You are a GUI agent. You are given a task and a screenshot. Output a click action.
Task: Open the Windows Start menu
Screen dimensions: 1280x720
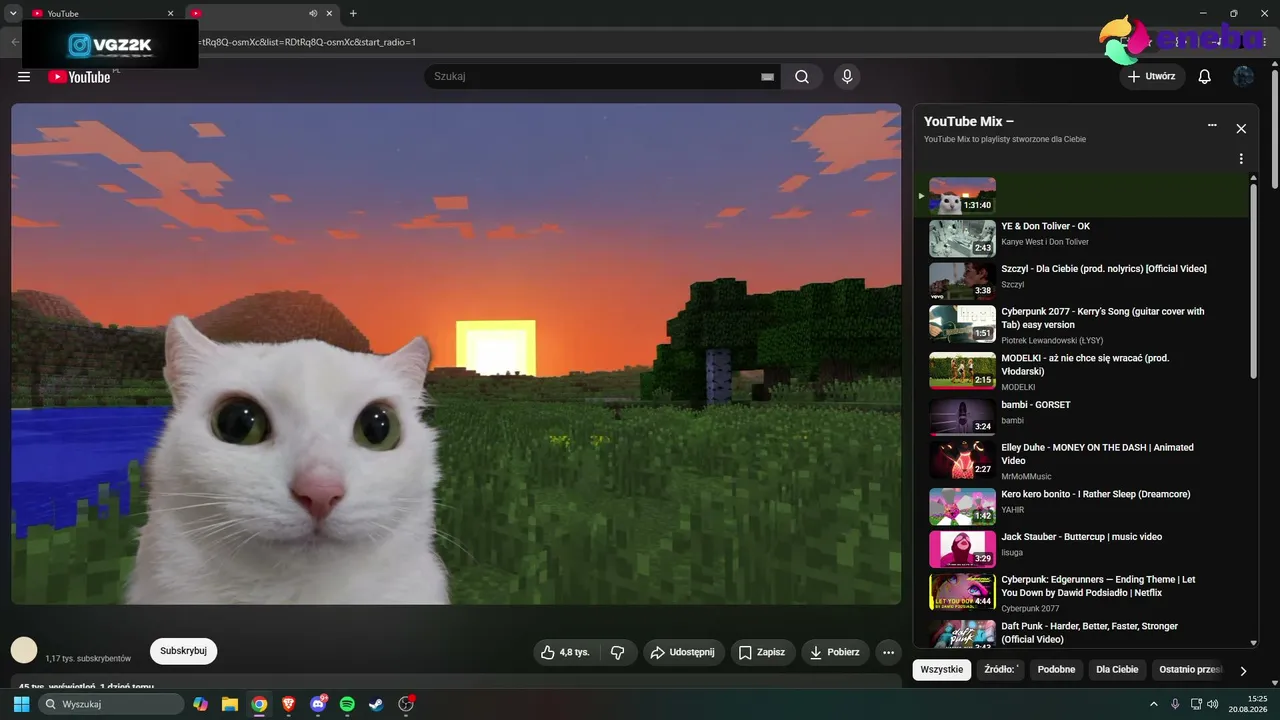(x=21, y=704)
